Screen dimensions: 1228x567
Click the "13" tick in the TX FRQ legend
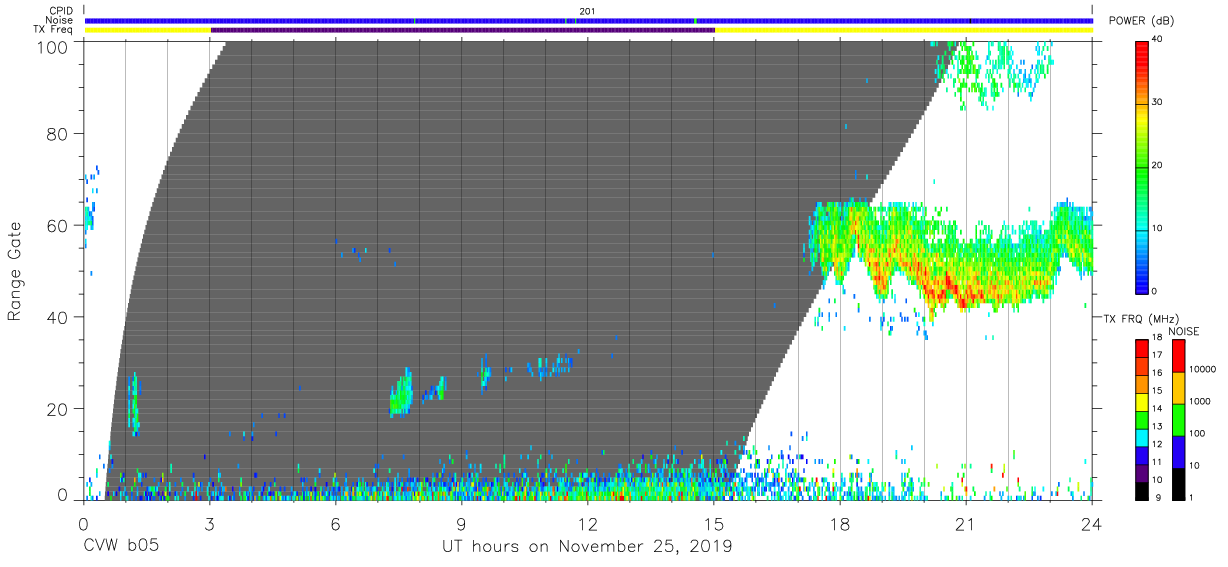coord(1158,427)
